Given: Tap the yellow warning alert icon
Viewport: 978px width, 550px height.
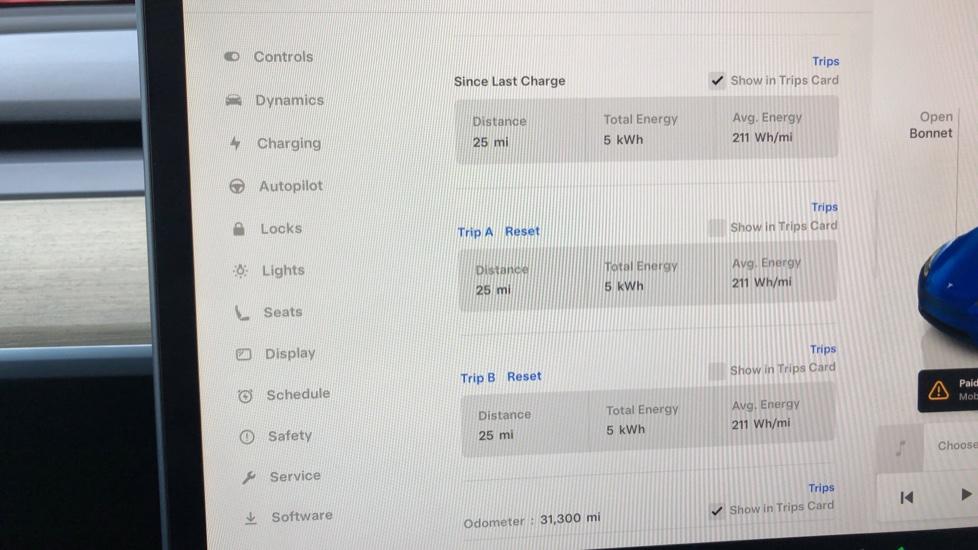Looking at the screenshot, I should click(938, 391).
